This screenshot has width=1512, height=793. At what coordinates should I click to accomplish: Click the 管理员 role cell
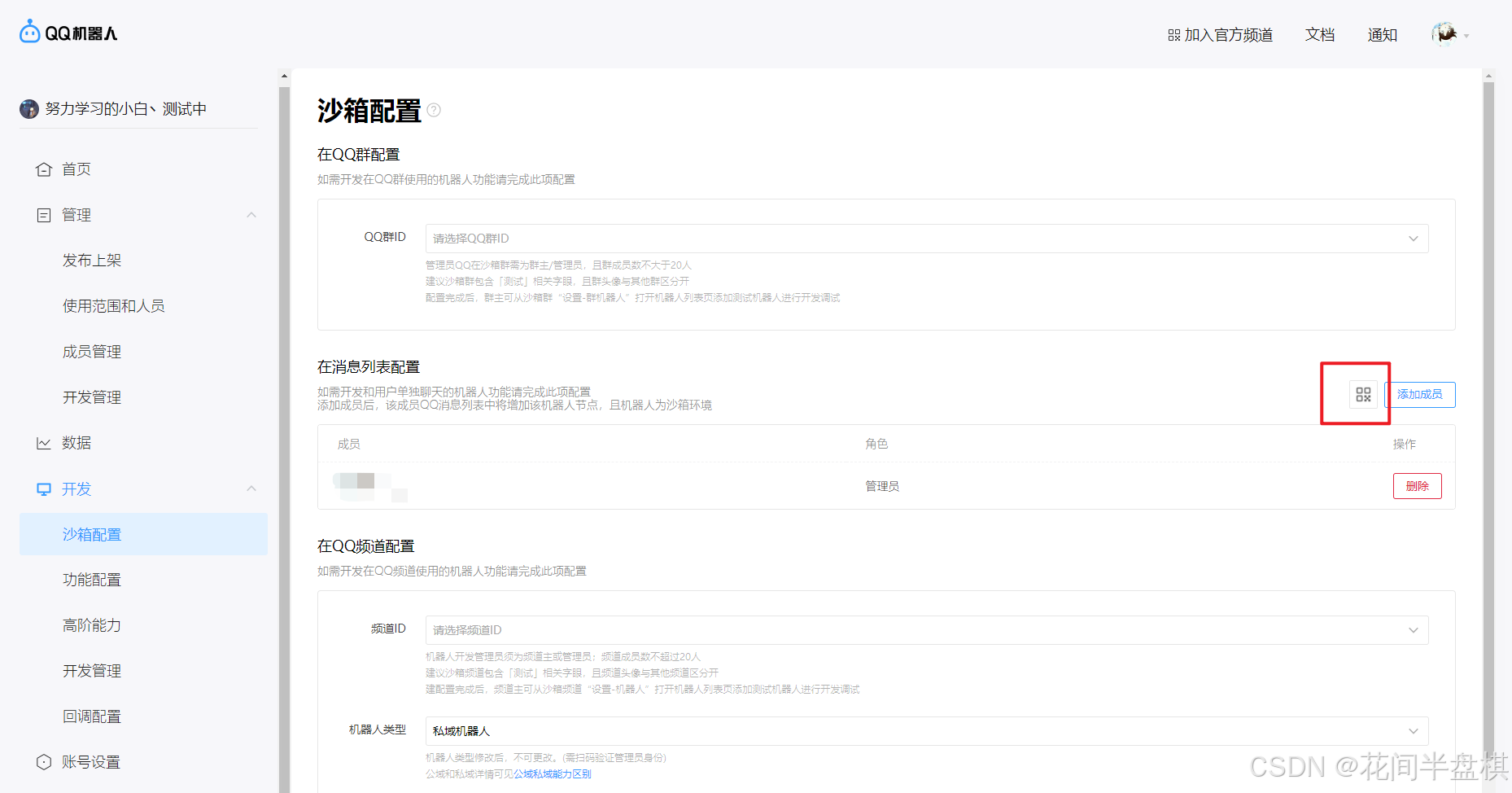pyautogui.click(x=882, y=486)
